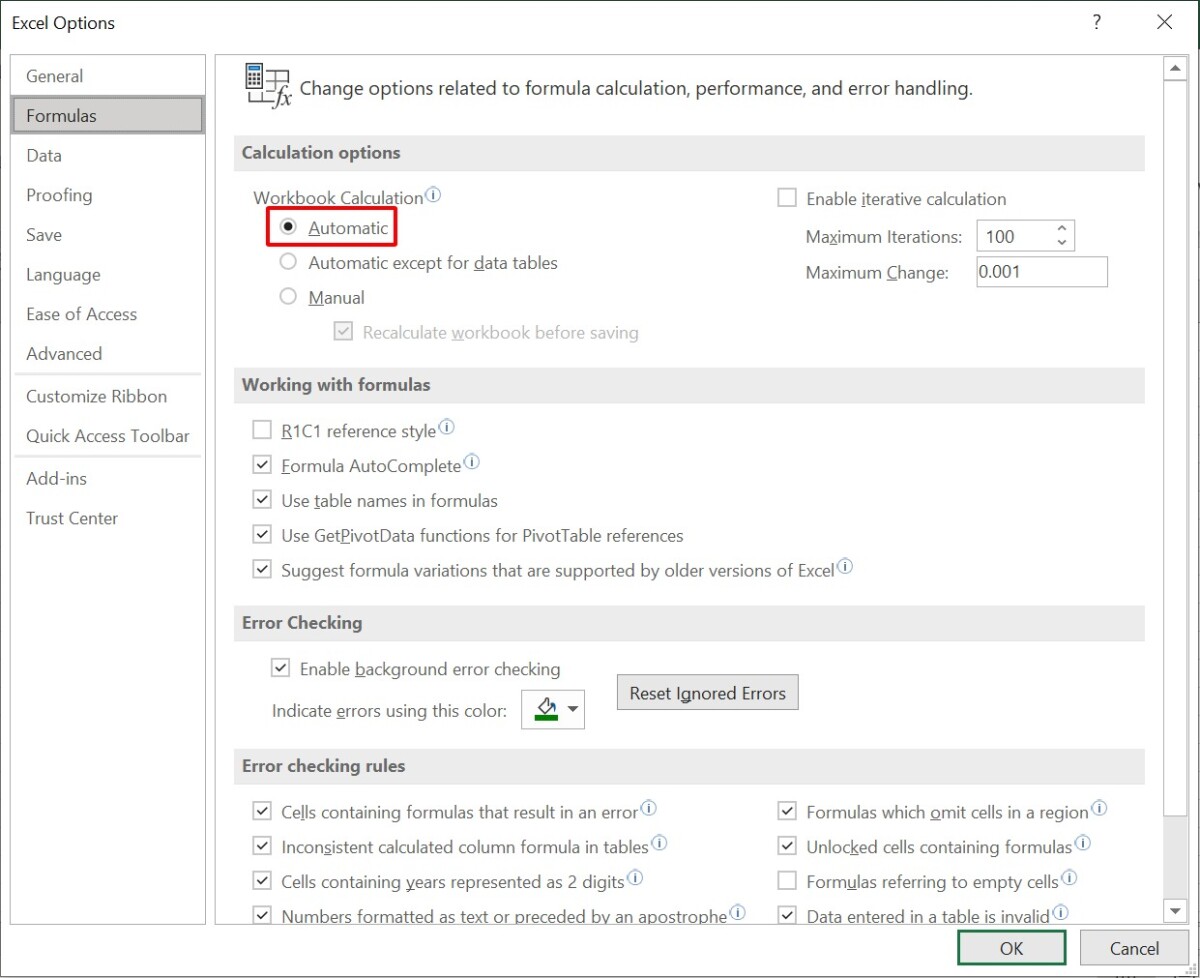
Task: Toggle Suggest formula variations checkbox
Action: click(262, 570)
